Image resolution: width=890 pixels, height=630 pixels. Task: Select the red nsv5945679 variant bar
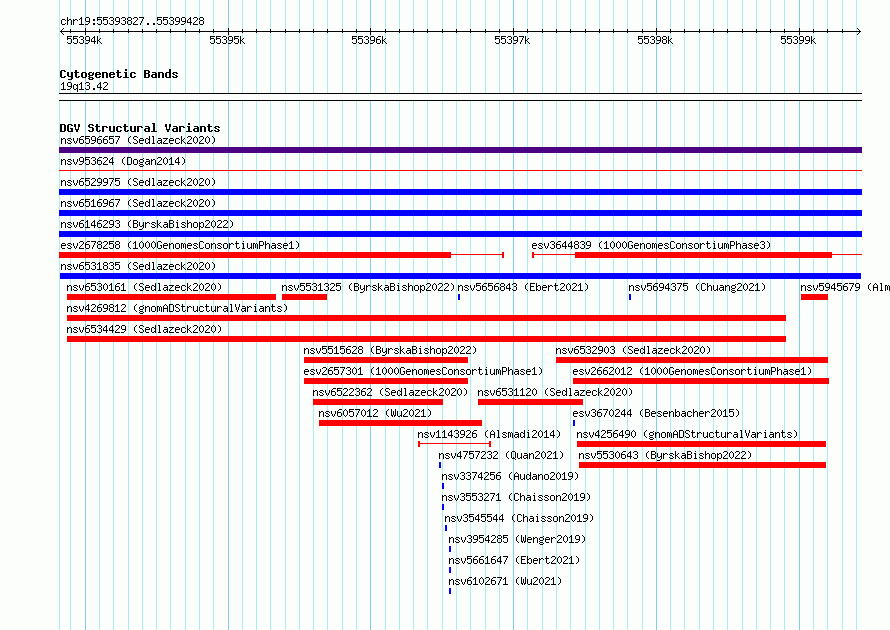click(814, 297)
